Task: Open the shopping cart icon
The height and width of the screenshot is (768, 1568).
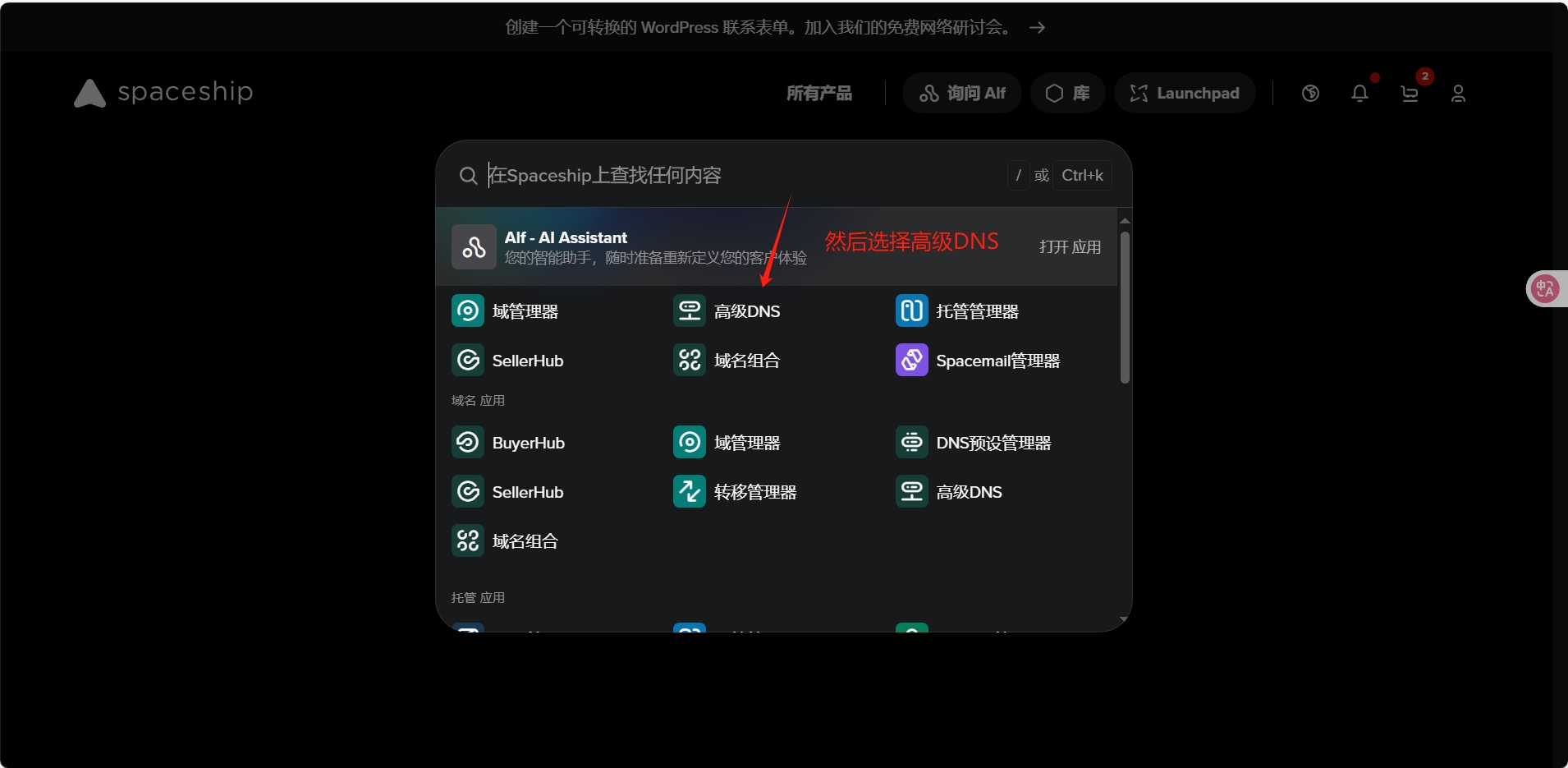Action: pos(1410,94)
